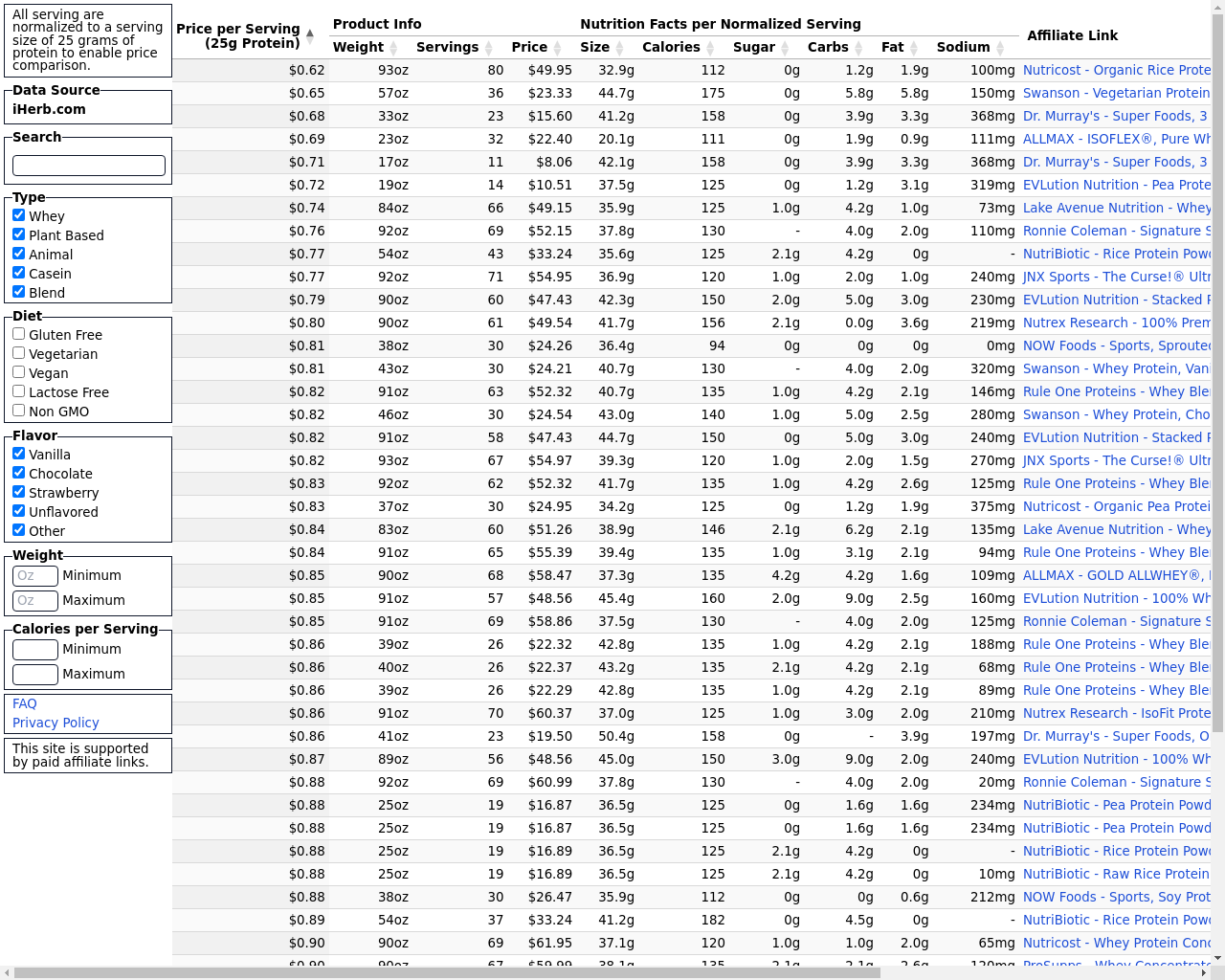Open ALLMAX ISOFLEX Pure Whey link
The width and height of the screenshot is (1225, 980).
pos(1117,139)
